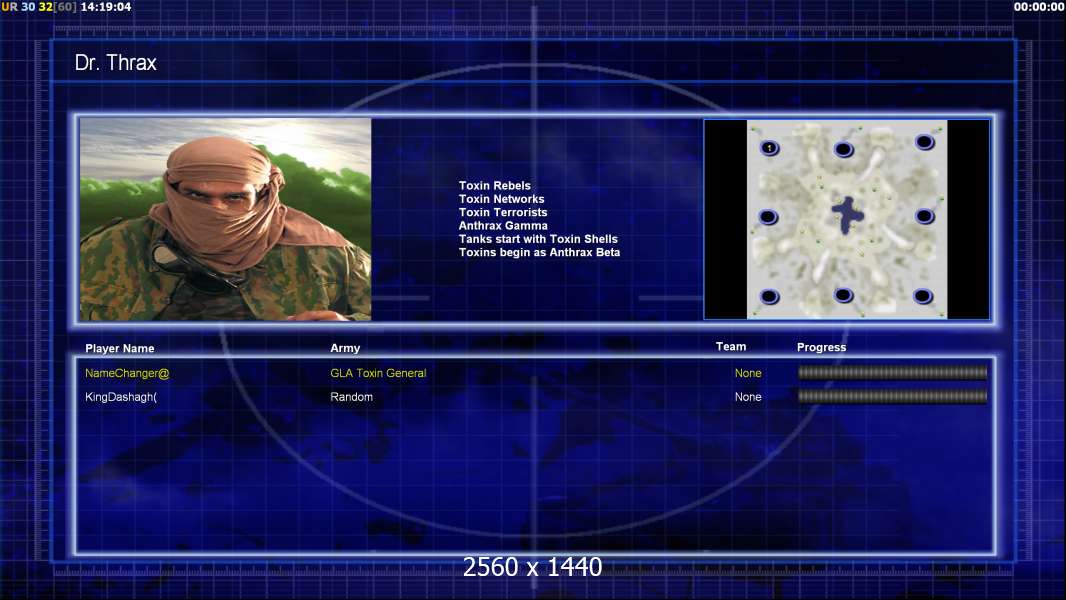The image size is (1066, 600).
Task: Click the Toxins begin as Anthrax Beta line
Action: point(539,252)
